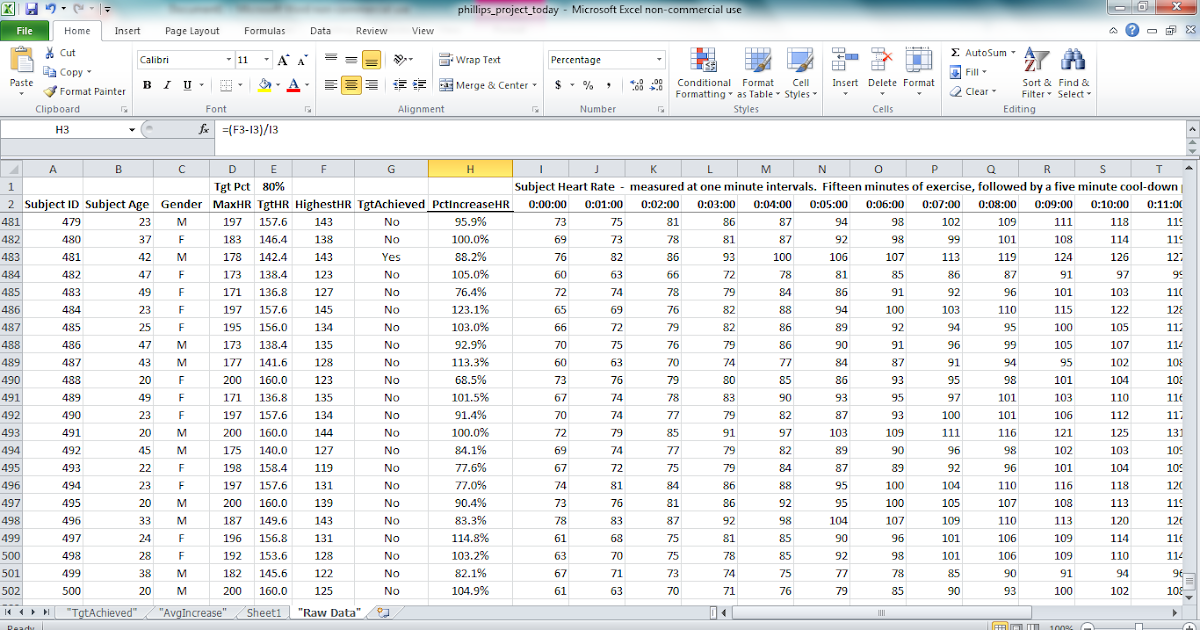This screenshot has height=630, width=1200.
Task: Click Format as Table
Action: point(758,72)
